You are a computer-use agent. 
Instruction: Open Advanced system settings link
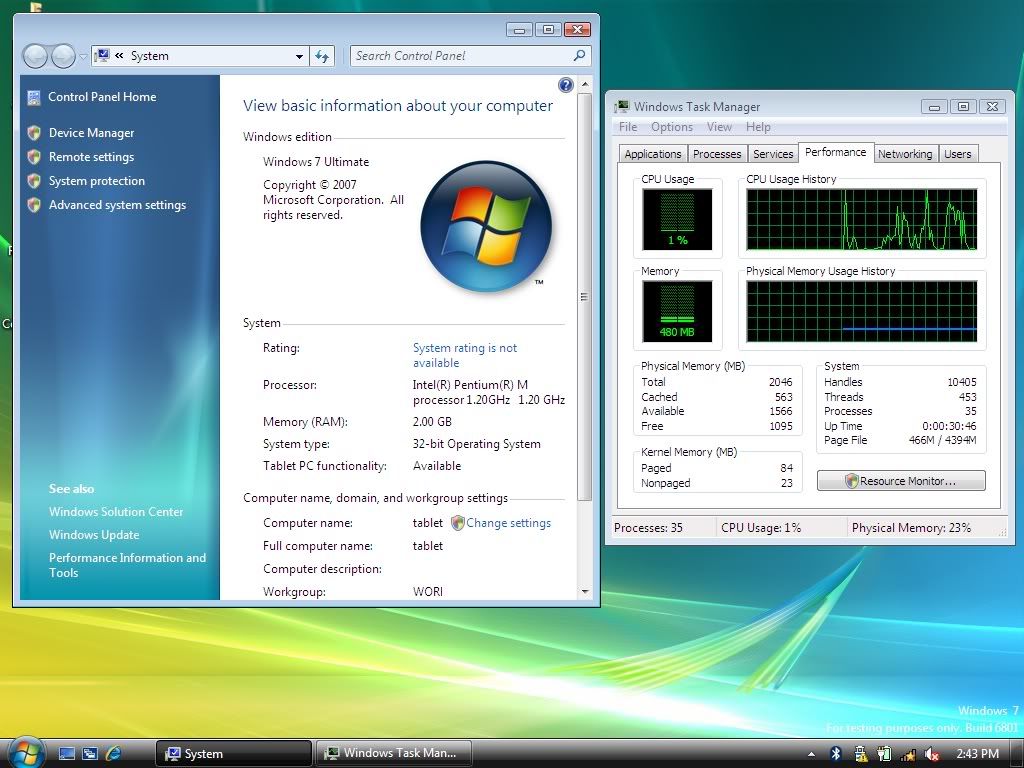click(117, 205)
